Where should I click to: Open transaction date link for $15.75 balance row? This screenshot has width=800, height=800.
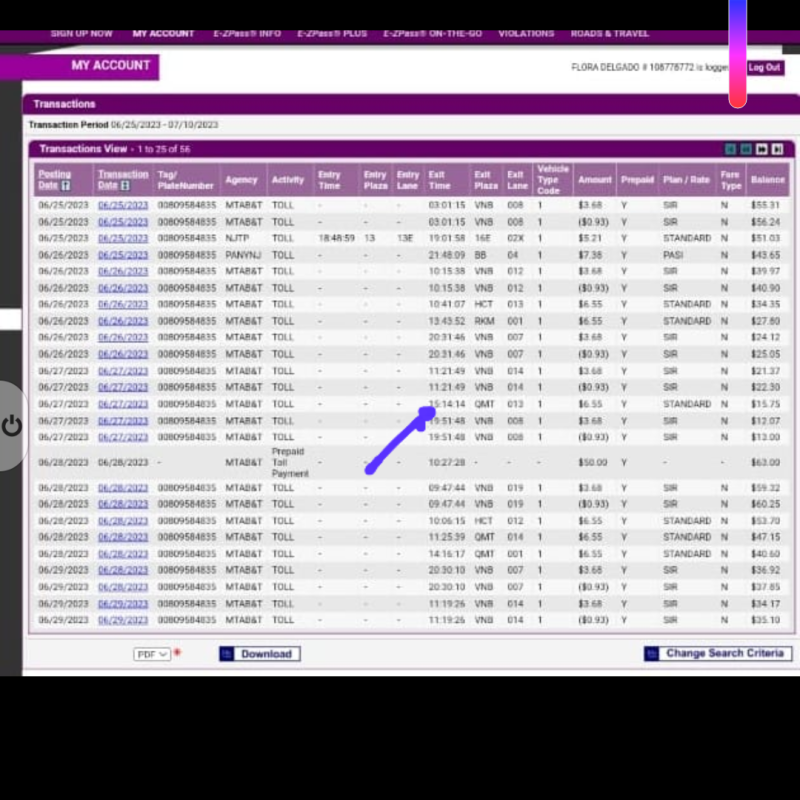(123, 404)
